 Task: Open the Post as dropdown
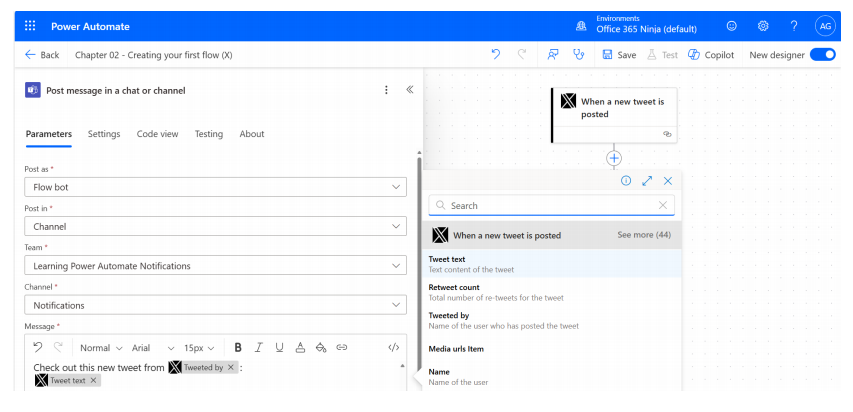tap(215, 187)
